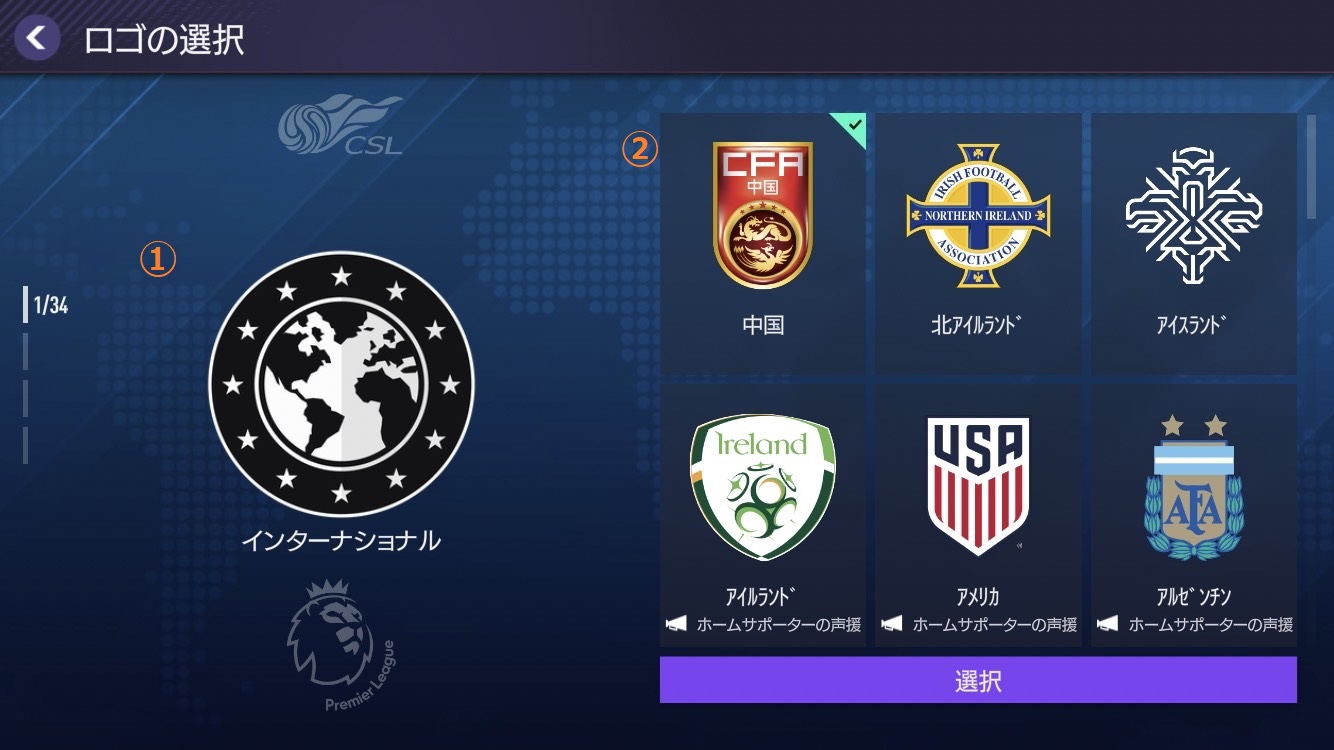Select the China CFA logo
This screenshot has width=1334, height=750.
click(x=763, y=215)
